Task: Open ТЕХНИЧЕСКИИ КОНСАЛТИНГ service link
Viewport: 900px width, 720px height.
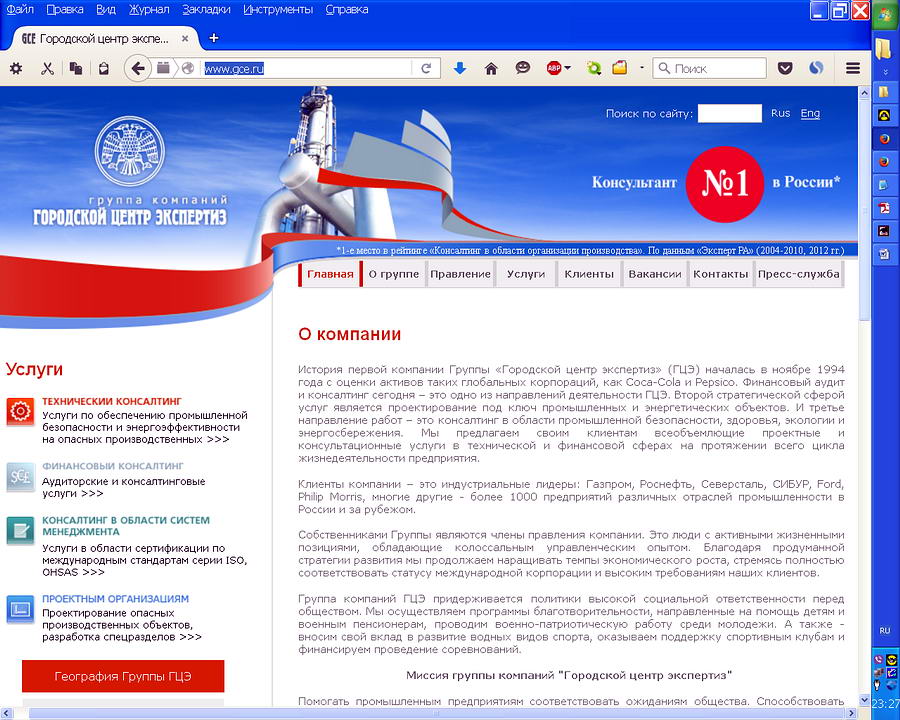Action: [x=111, y=401]
